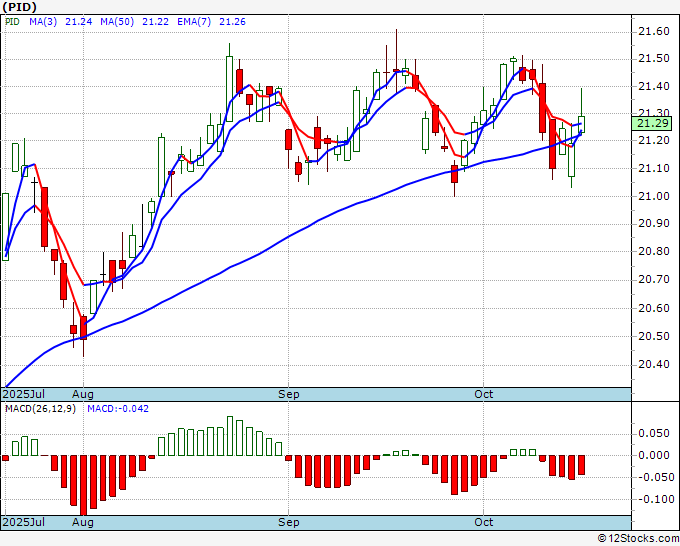The height and width of the screenshot is (546, 680).
Task: Click the (PID) chart title
Action: click(x=20, y=7)
